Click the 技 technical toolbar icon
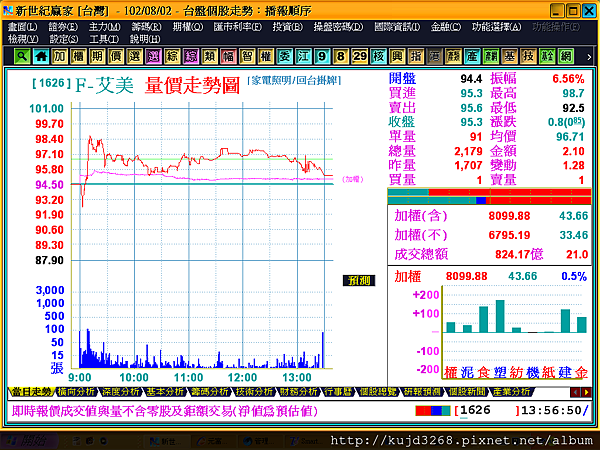 click(528, 57)
